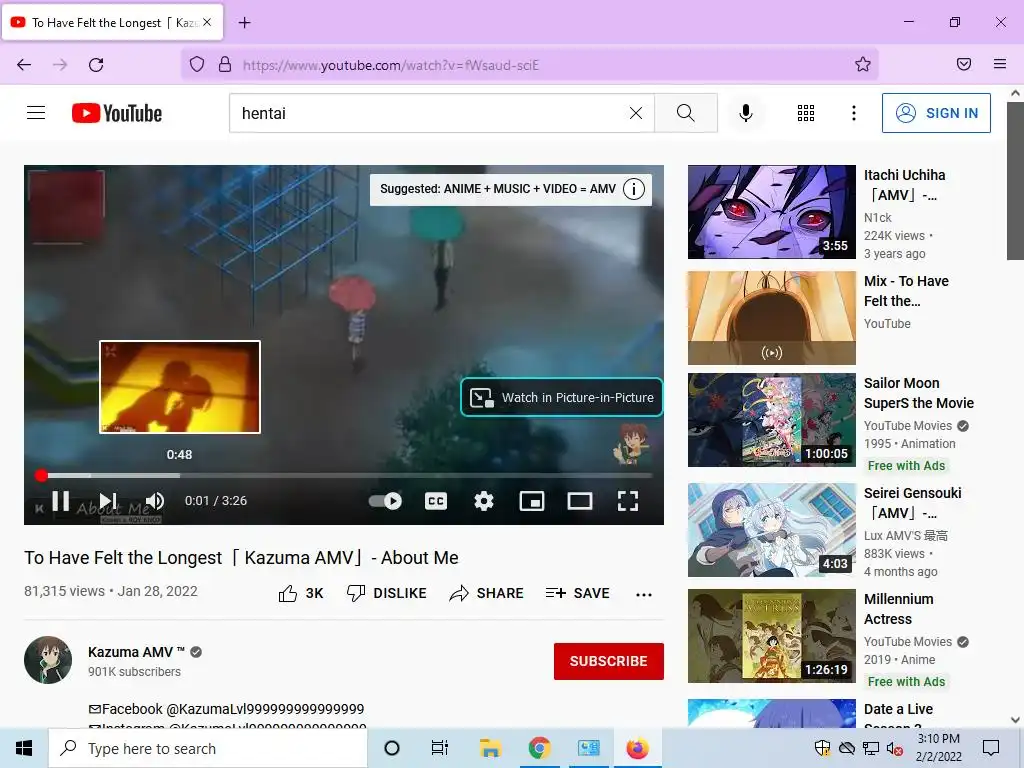This screenshot has height=768, width=1024.
Task: Open Millennium Actress movie title
Action: click(x=898, y=609)
